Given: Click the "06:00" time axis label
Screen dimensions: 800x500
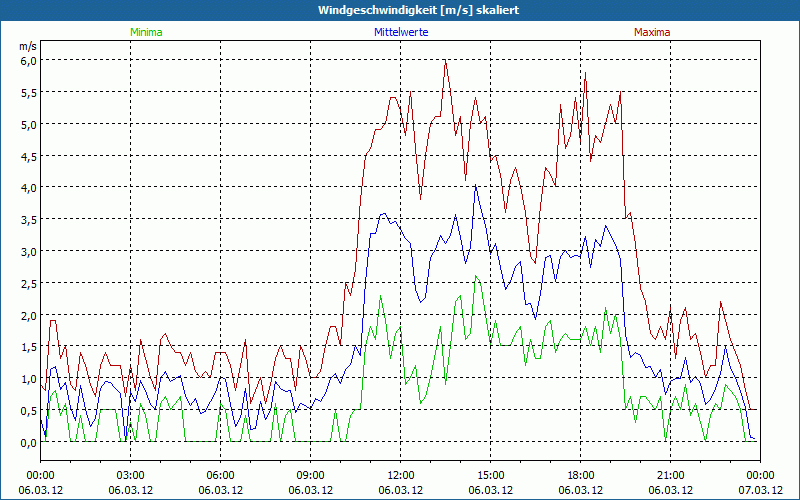Looking at the screenshot, I should pyautogui.click(x=220, y=476).
